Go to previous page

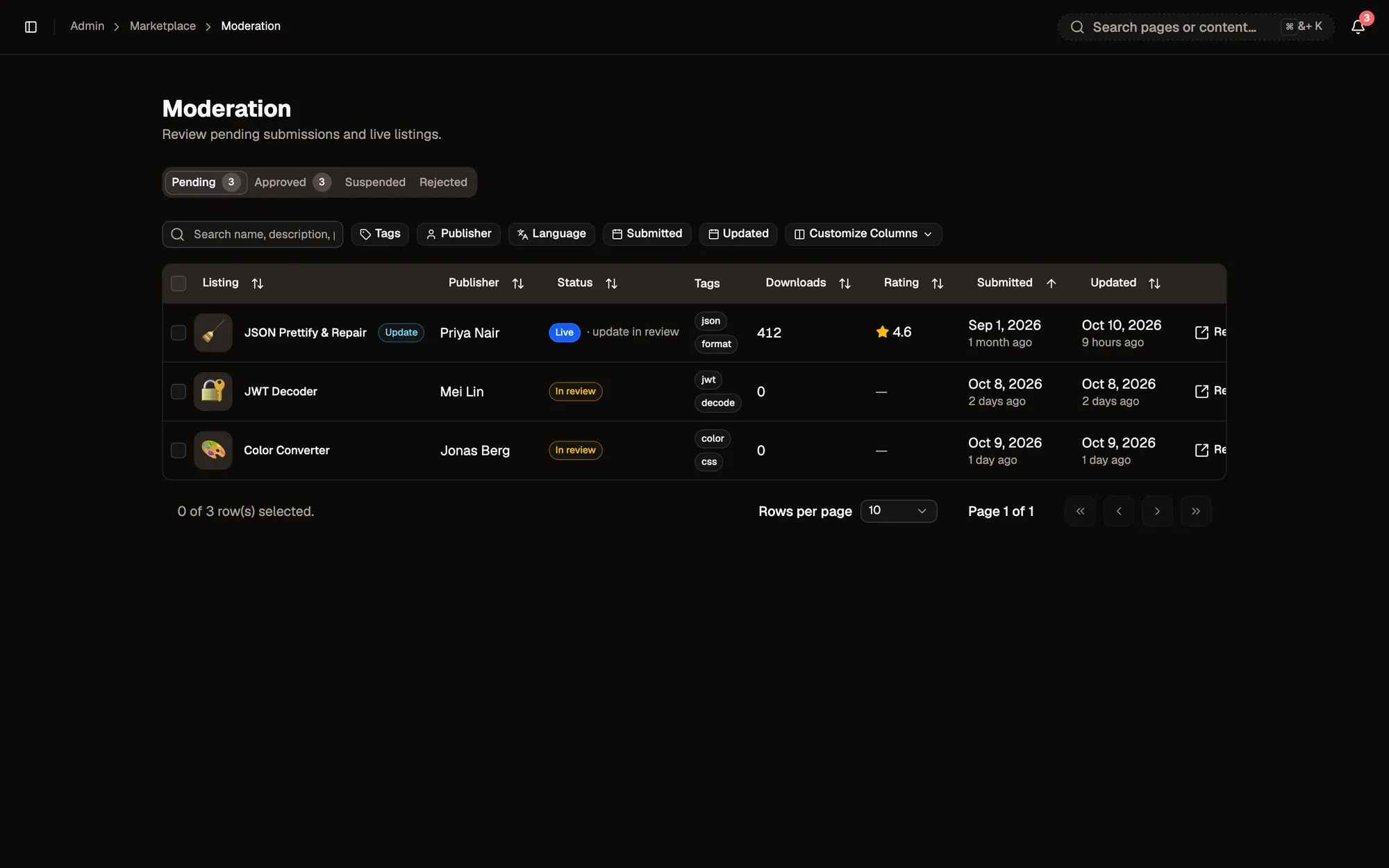(x=1119, y=511)
